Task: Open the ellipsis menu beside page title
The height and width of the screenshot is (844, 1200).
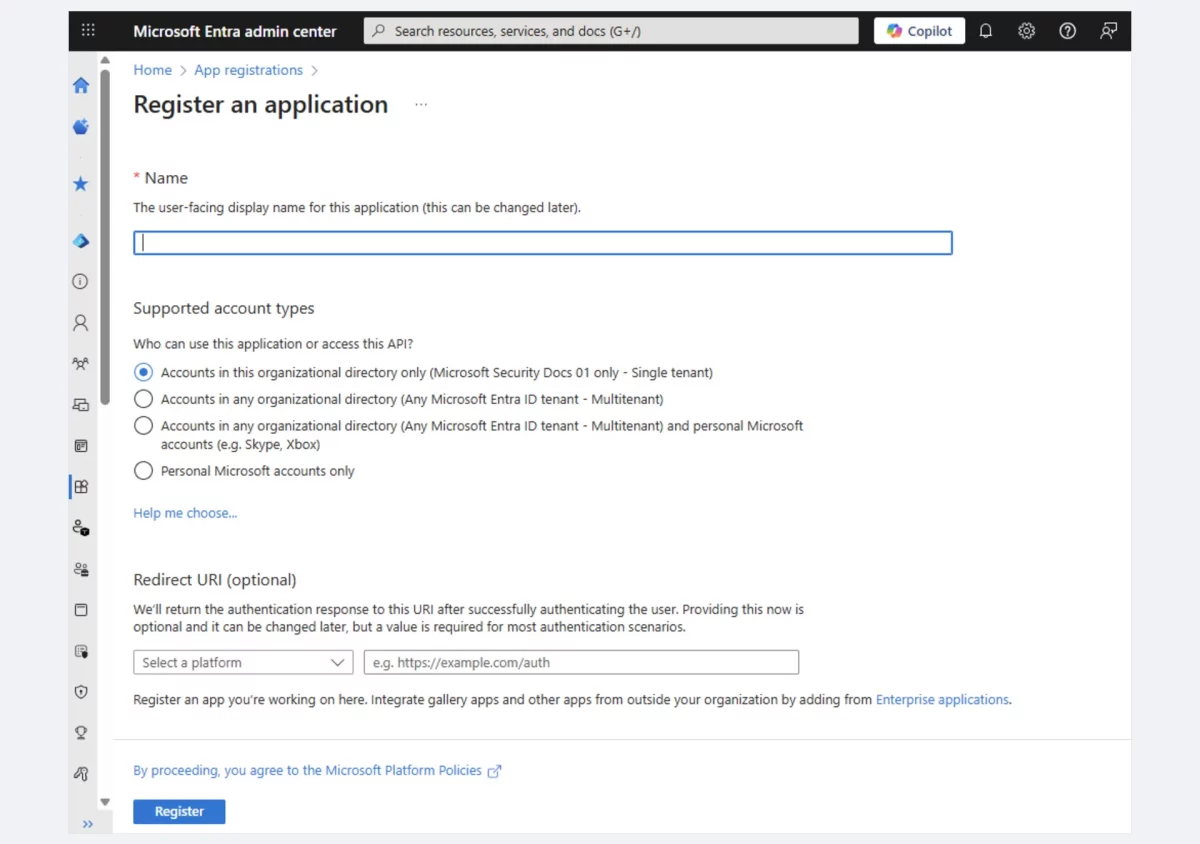Action: pos(421,105)
